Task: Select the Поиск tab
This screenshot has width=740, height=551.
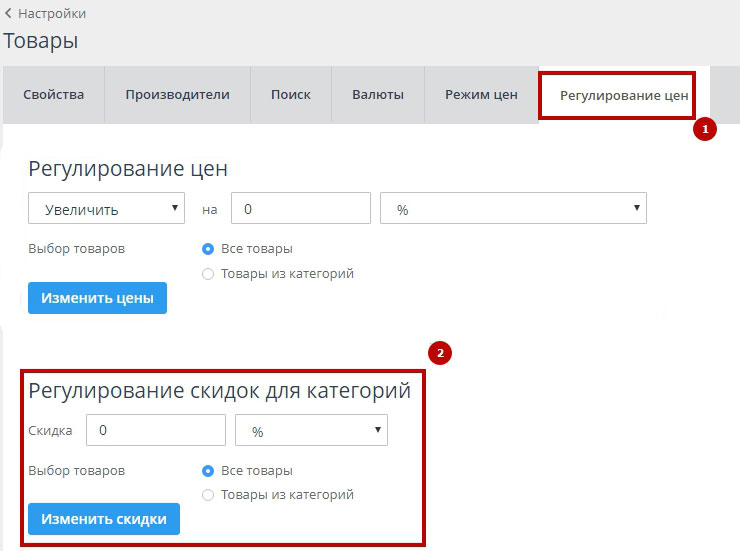Action: [x=290, y=95]
